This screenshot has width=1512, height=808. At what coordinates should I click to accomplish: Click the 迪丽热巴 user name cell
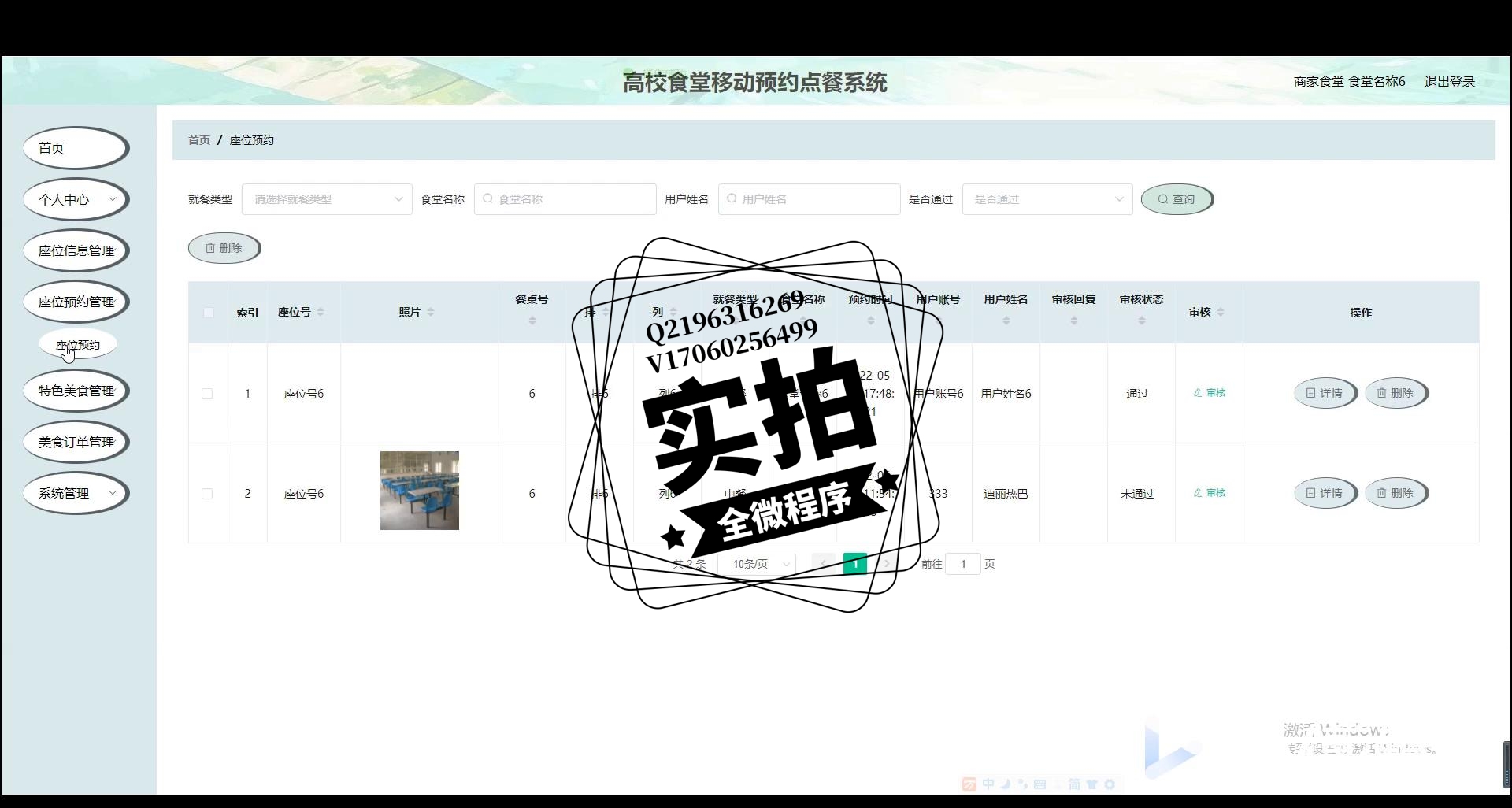coord(1006,494)
